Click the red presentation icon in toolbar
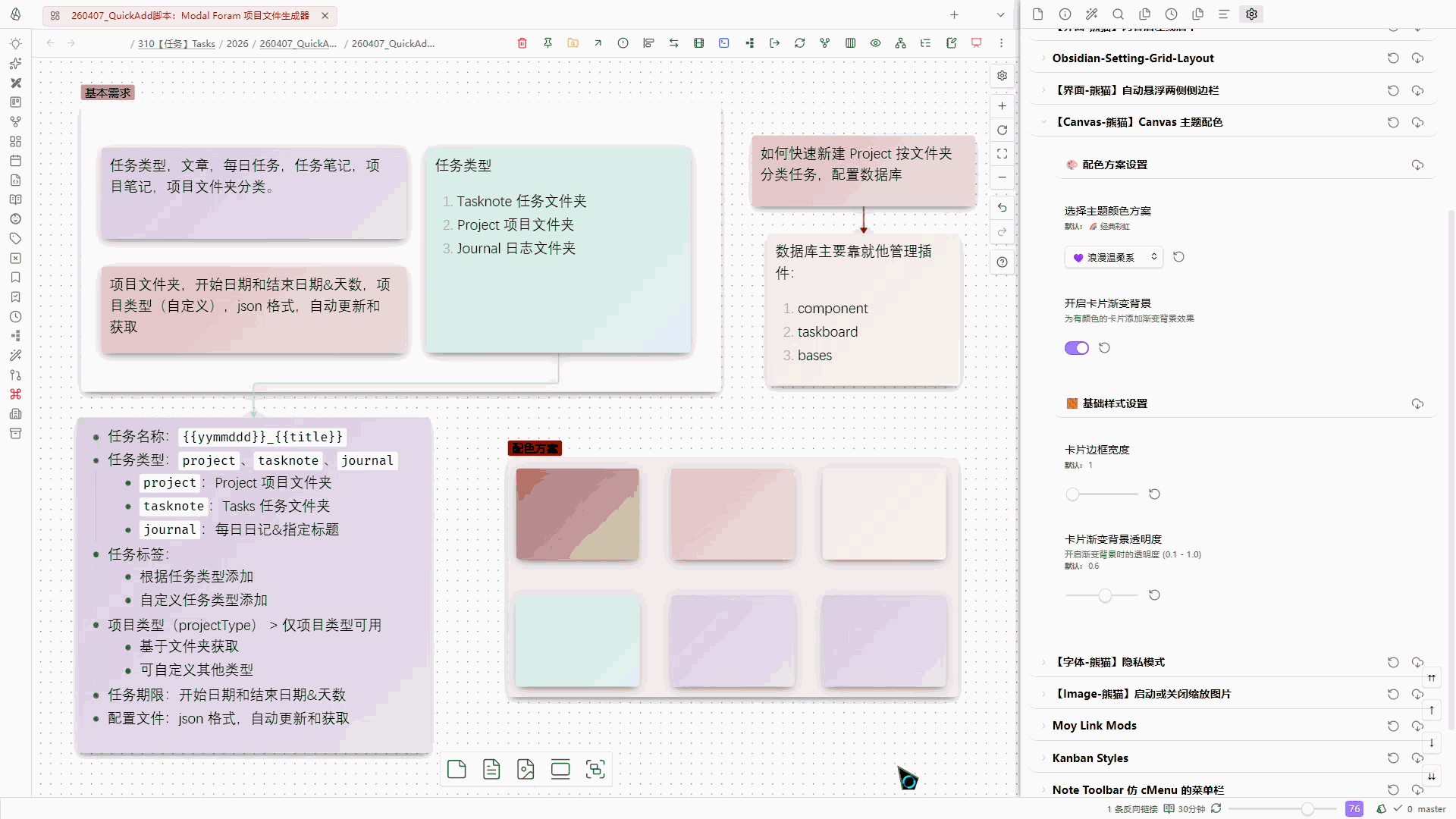 click(976, 43)
